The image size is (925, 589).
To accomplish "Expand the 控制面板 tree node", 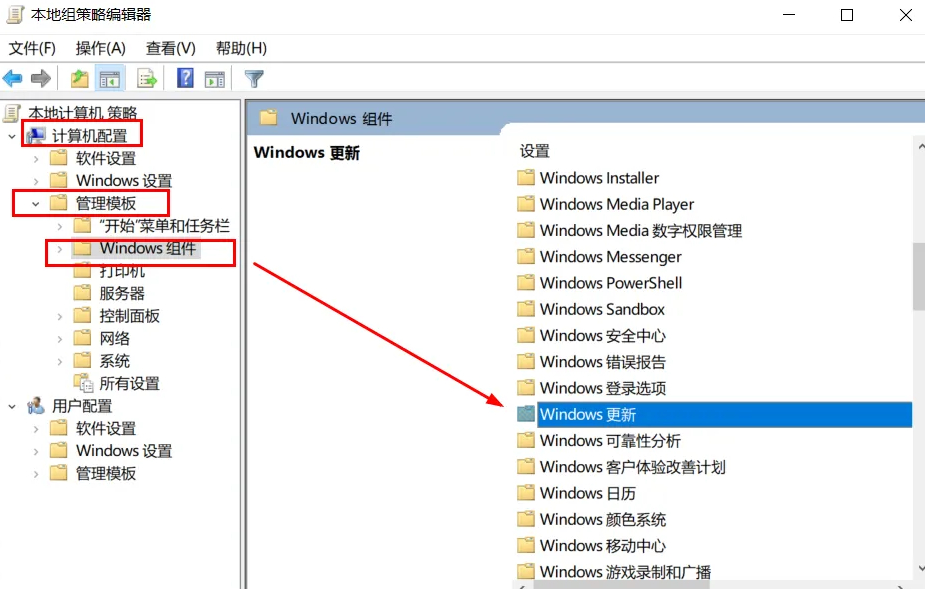I will (x=59, y=316).
